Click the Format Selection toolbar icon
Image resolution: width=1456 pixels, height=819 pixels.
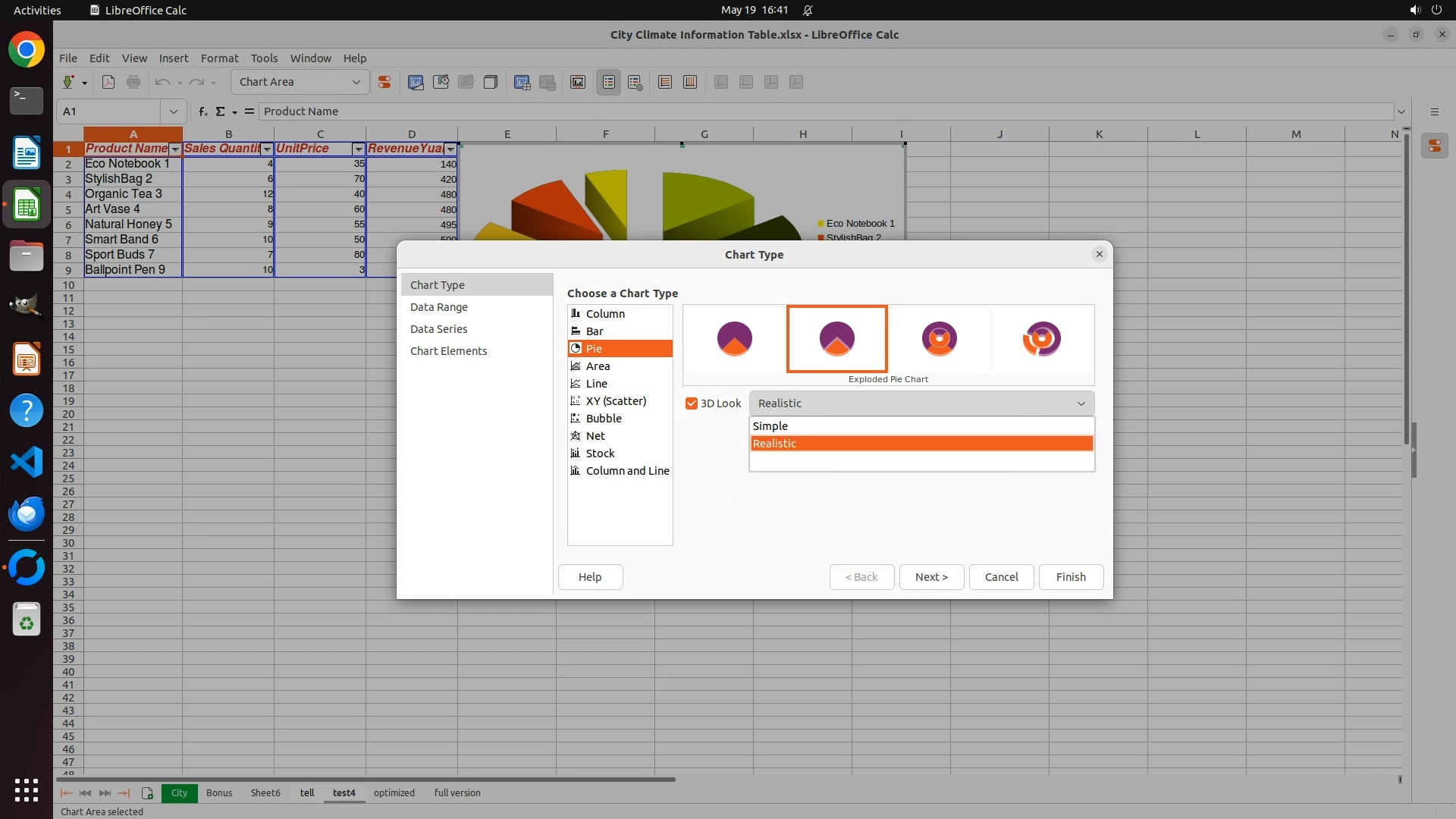tap(384, 82)
